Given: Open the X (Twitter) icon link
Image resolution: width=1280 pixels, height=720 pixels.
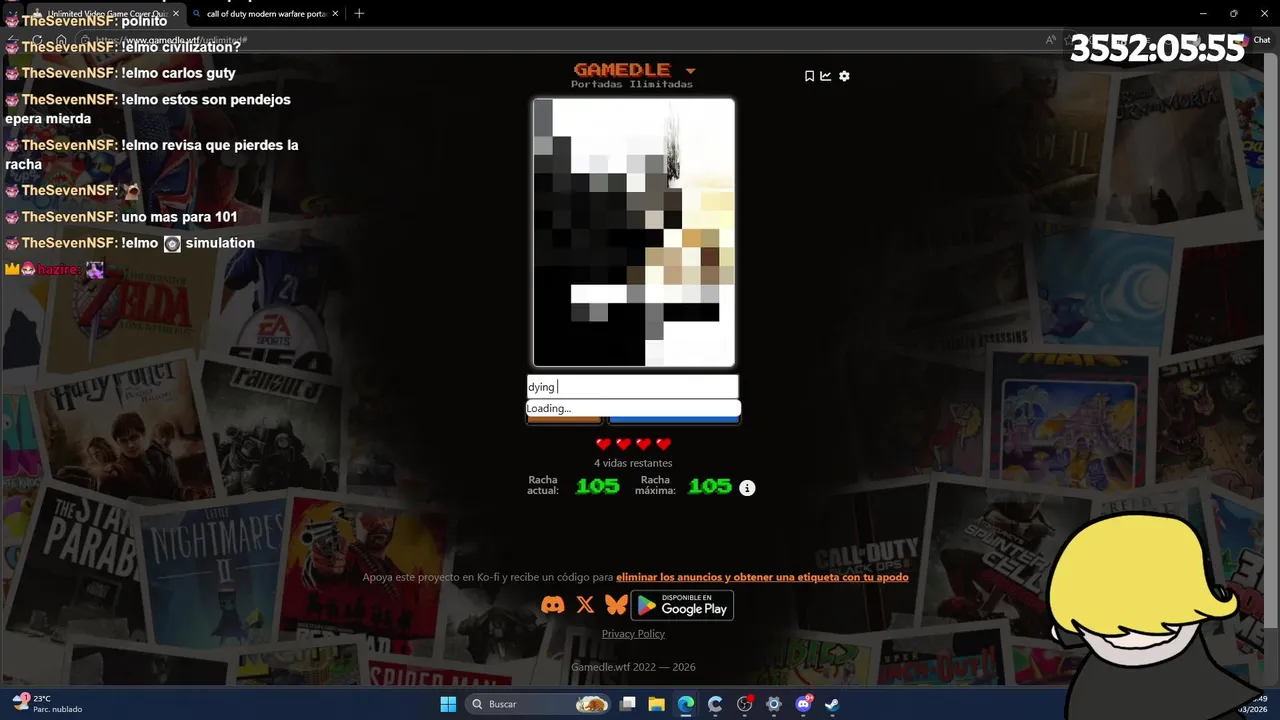Looking at the screenshot, I should tap(585, 605).
